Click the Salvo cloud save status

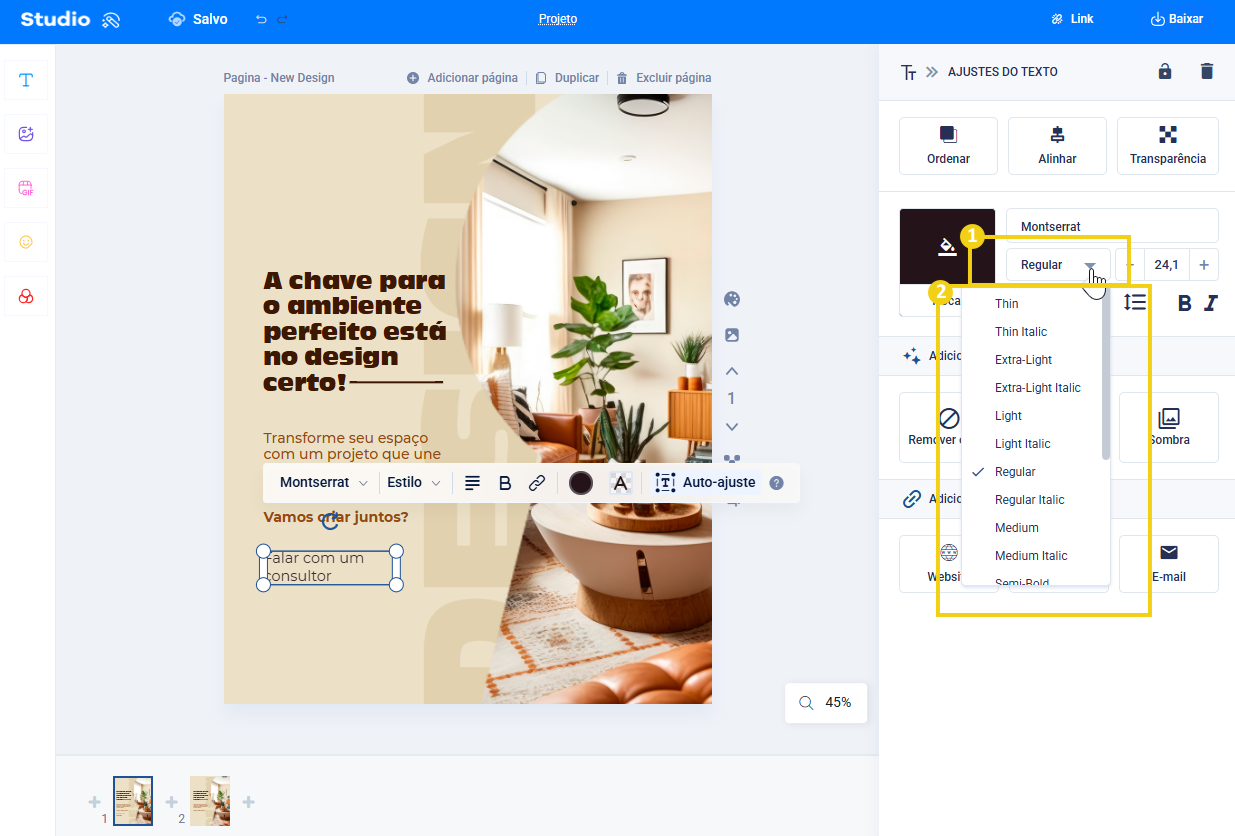(x=198, y=19)
